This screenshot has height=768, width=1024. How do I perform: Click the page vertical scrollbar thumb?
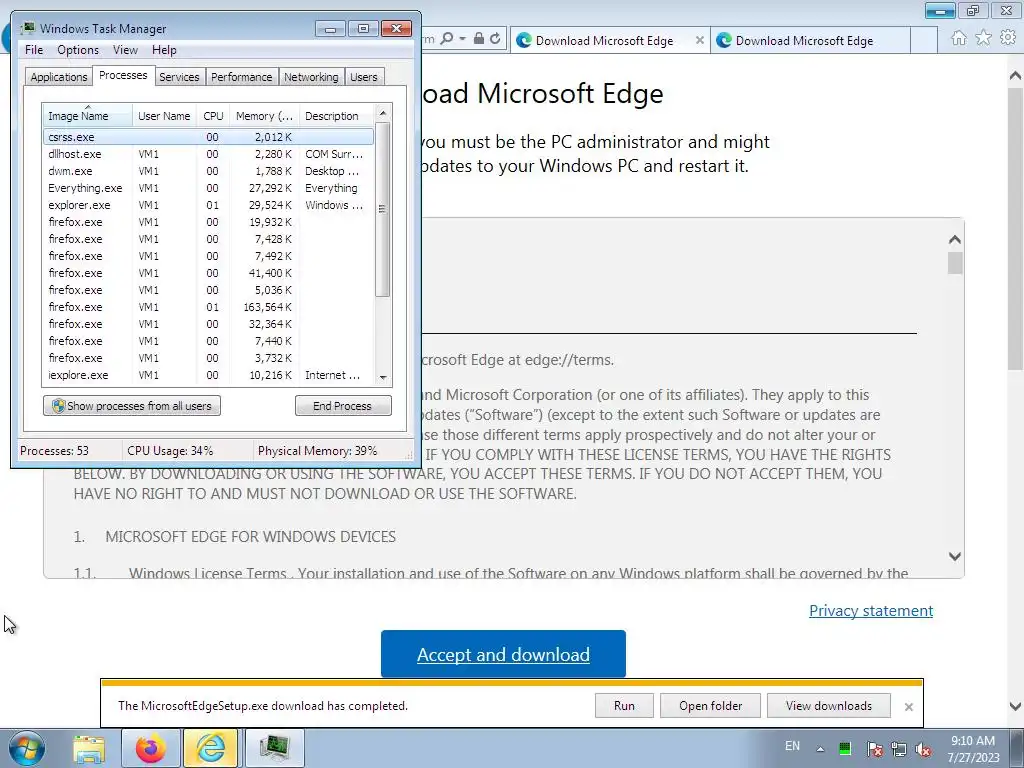pos(1016,229)
